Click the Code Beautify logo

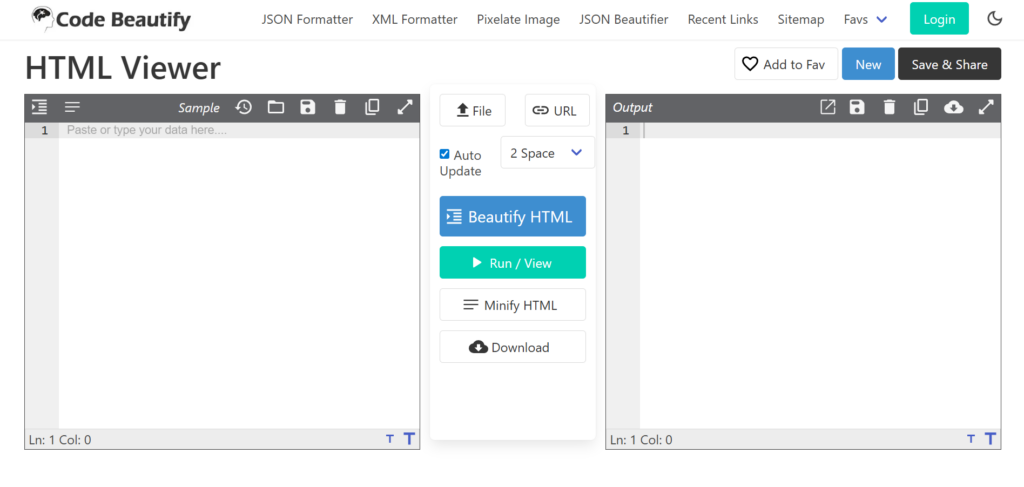(x=111, y=20)
